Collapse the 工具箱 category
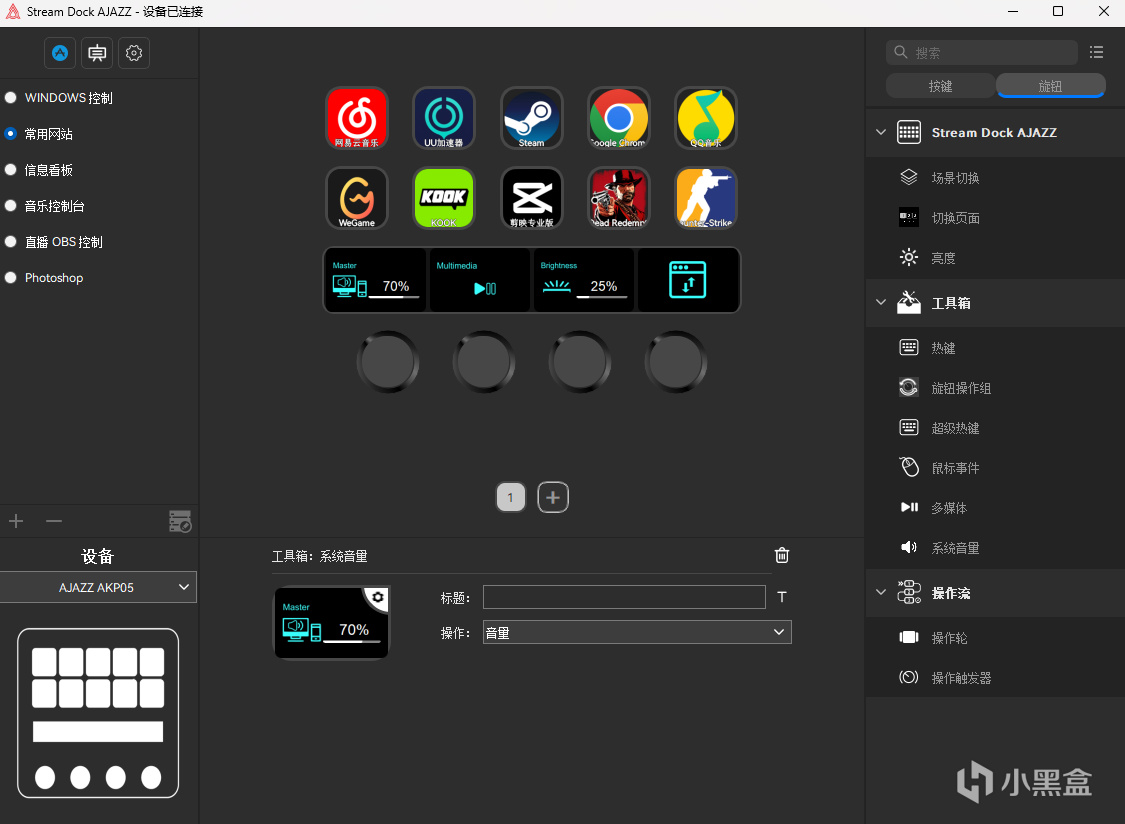The image size is (1125, 824). coord(881,302)
